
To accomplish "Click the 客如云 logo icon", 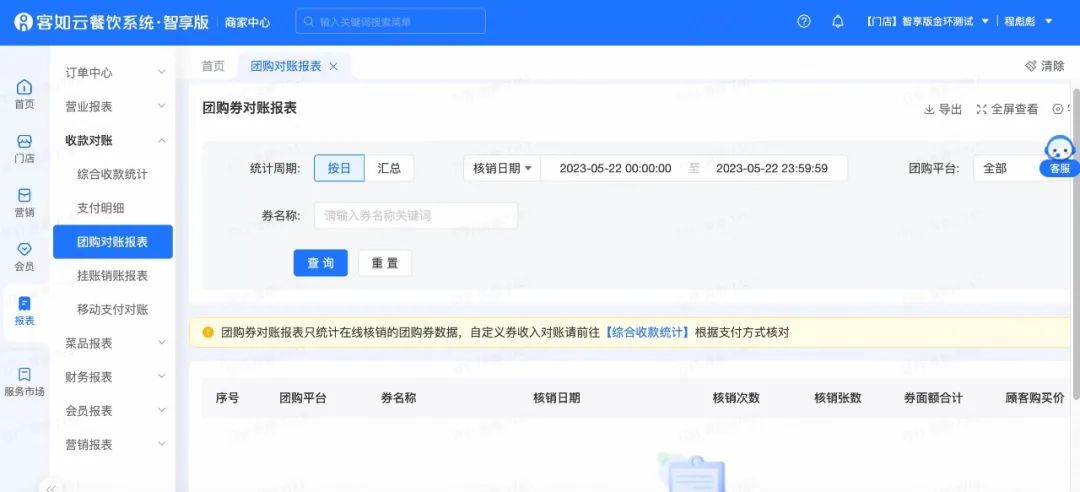I will coord(23,22).
